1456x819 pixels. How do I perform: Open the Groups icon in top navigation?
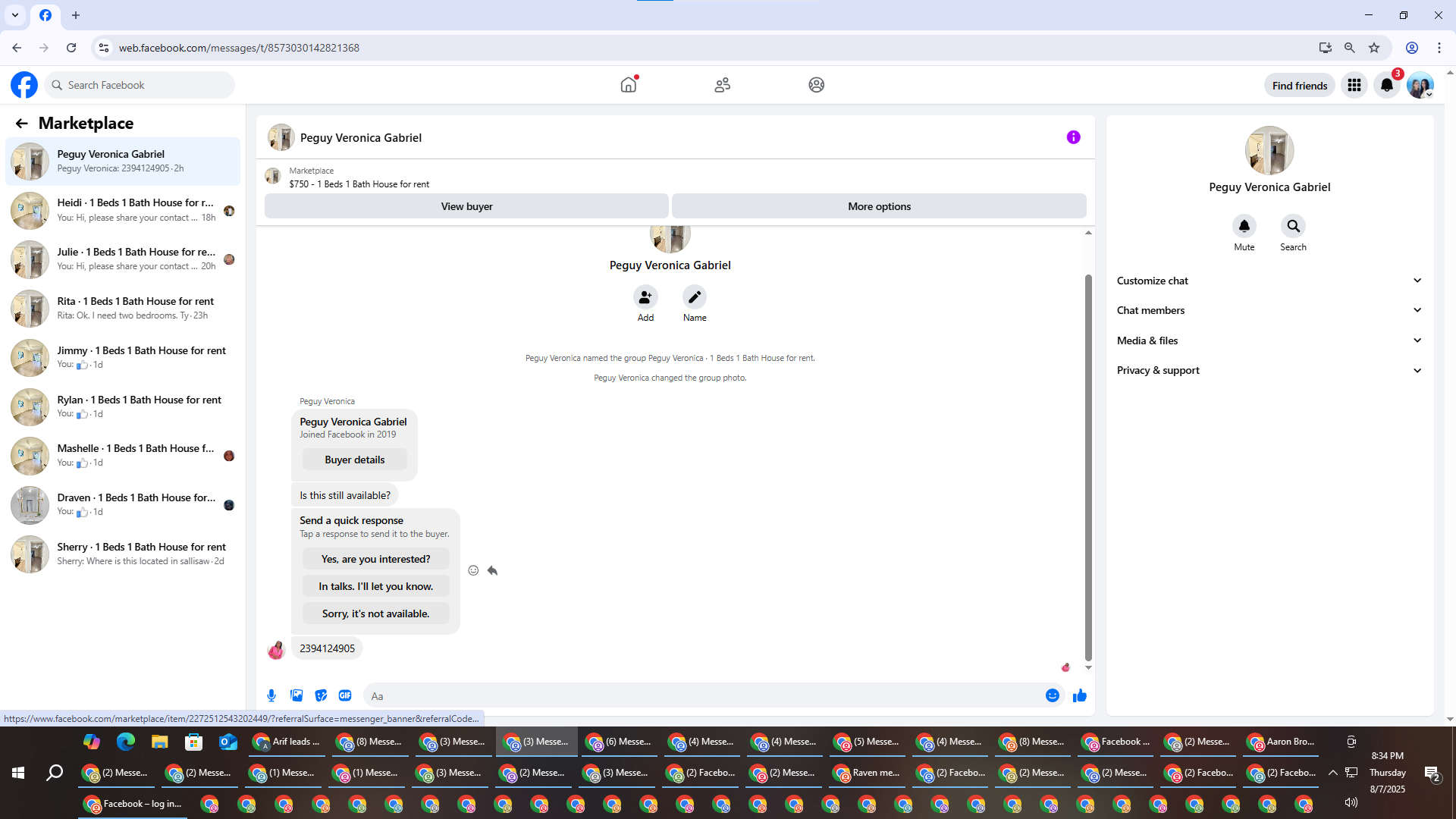(x=817, y=85)
